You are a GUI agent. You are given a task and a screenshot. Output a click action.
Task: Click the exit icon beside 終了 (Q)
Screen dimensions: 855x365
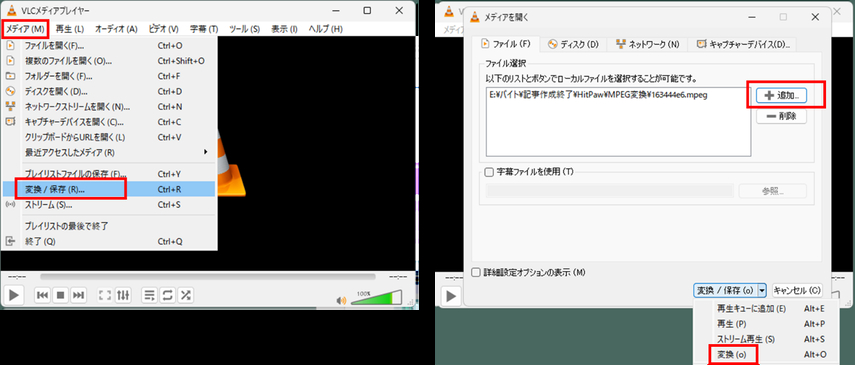pos(10,241)
